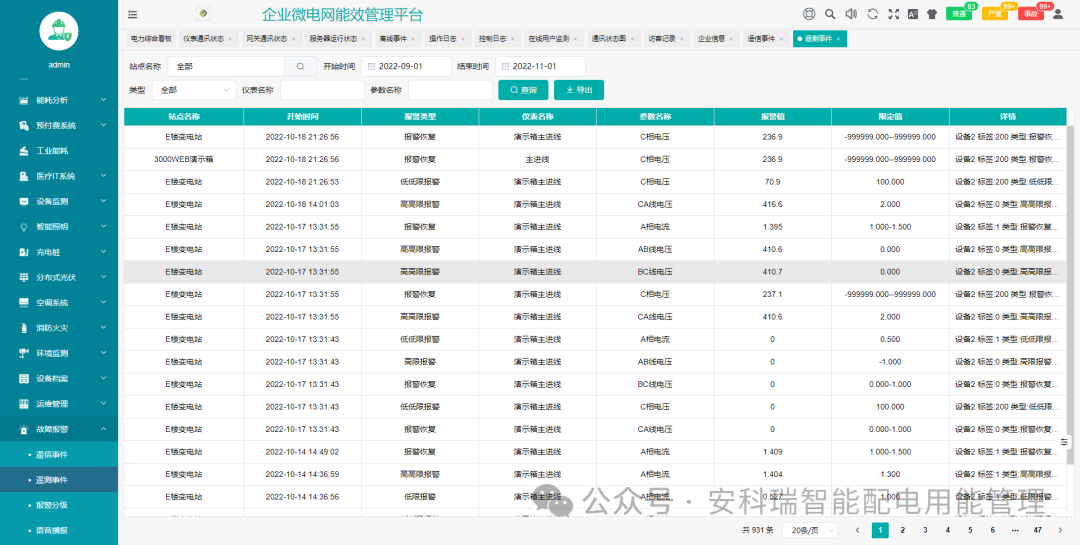Expand the 分布式光伏 sidebar menu
Image resolution: width=1080 pixels, height=545 pixels.
(59, 277)
